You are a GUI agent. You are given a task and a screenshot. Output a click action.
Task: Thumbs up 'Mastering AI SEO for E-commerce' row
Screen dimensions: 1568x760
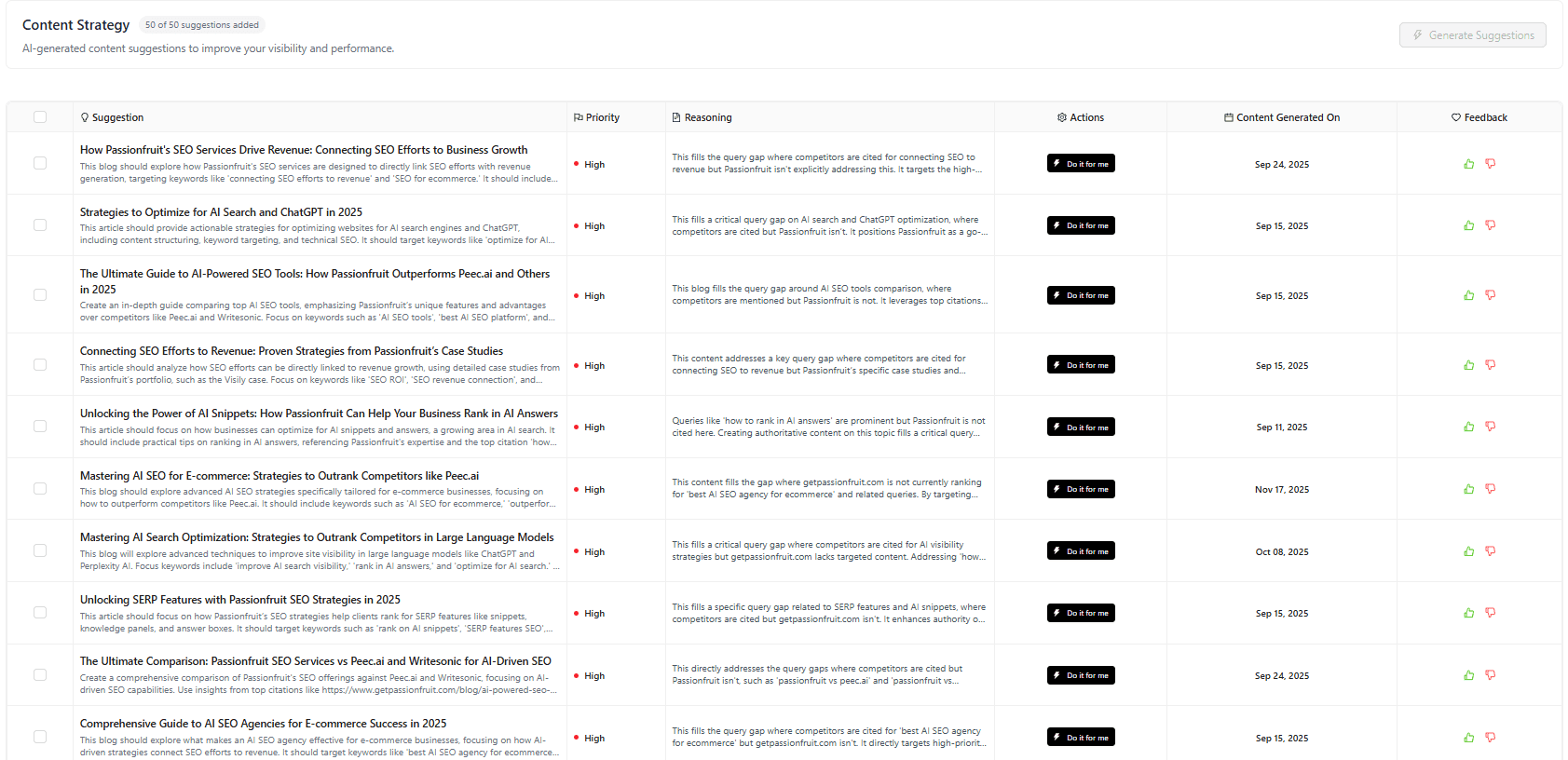click(1469, 489)
